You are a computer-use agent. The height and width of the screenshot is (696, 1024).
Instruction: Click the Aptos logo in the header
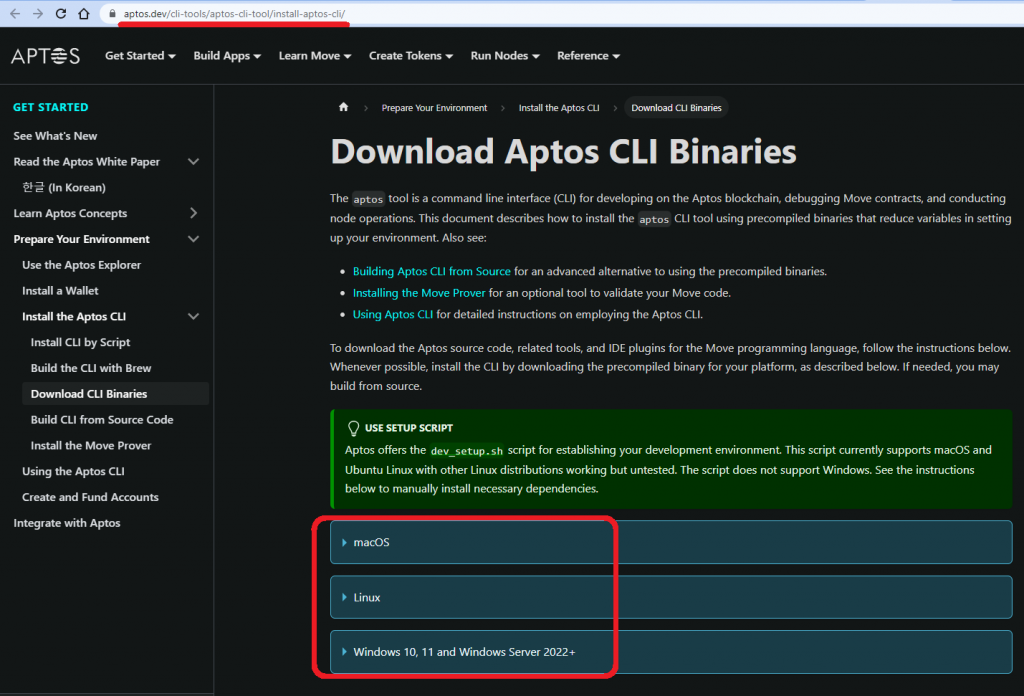point(46,56)
